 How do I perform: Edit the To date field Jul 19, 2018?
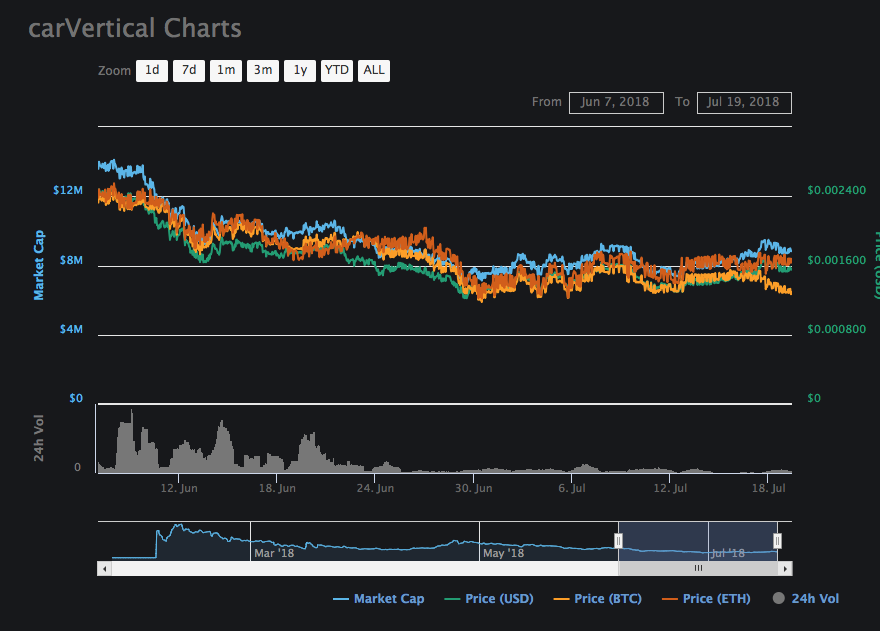[x=744, y=103]
